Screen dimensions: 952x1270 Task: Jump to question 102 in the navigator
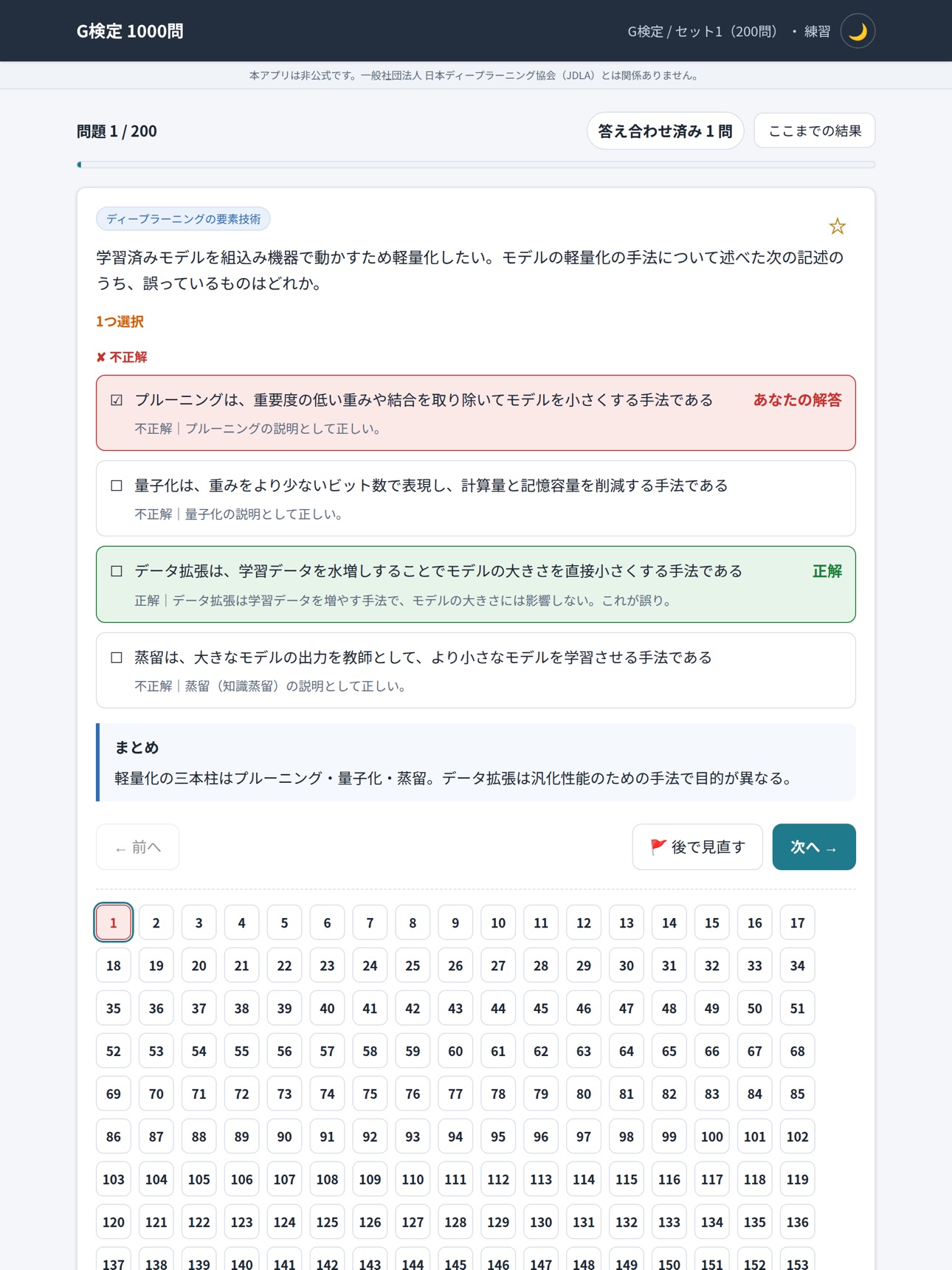798,1136
